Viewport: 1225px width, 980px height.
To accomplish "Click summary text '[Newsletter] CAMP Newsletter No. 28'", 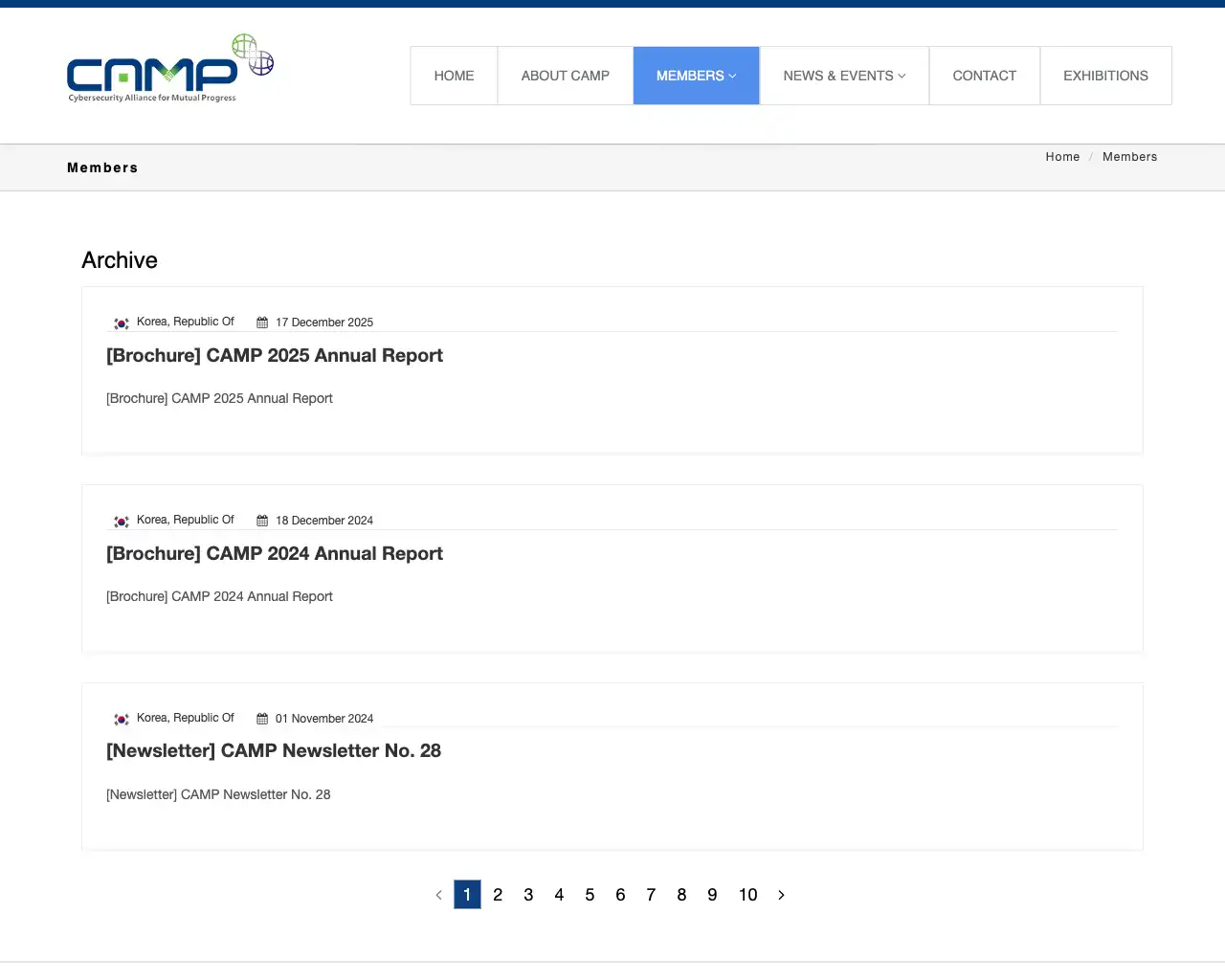I will (x=218, y=794).
